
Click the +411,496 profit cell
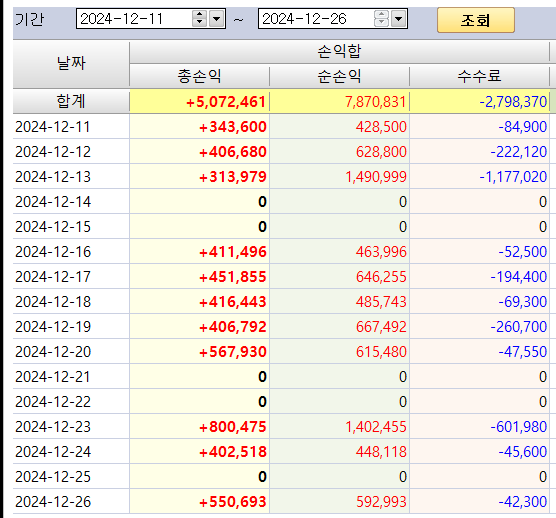200,252
